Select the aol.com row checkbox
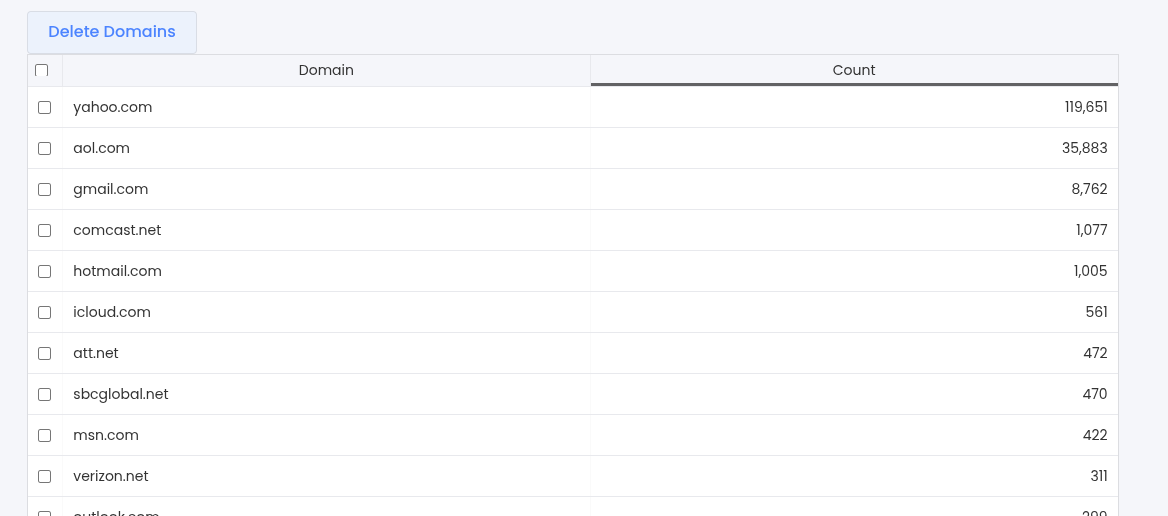 (x=45, y=148)
